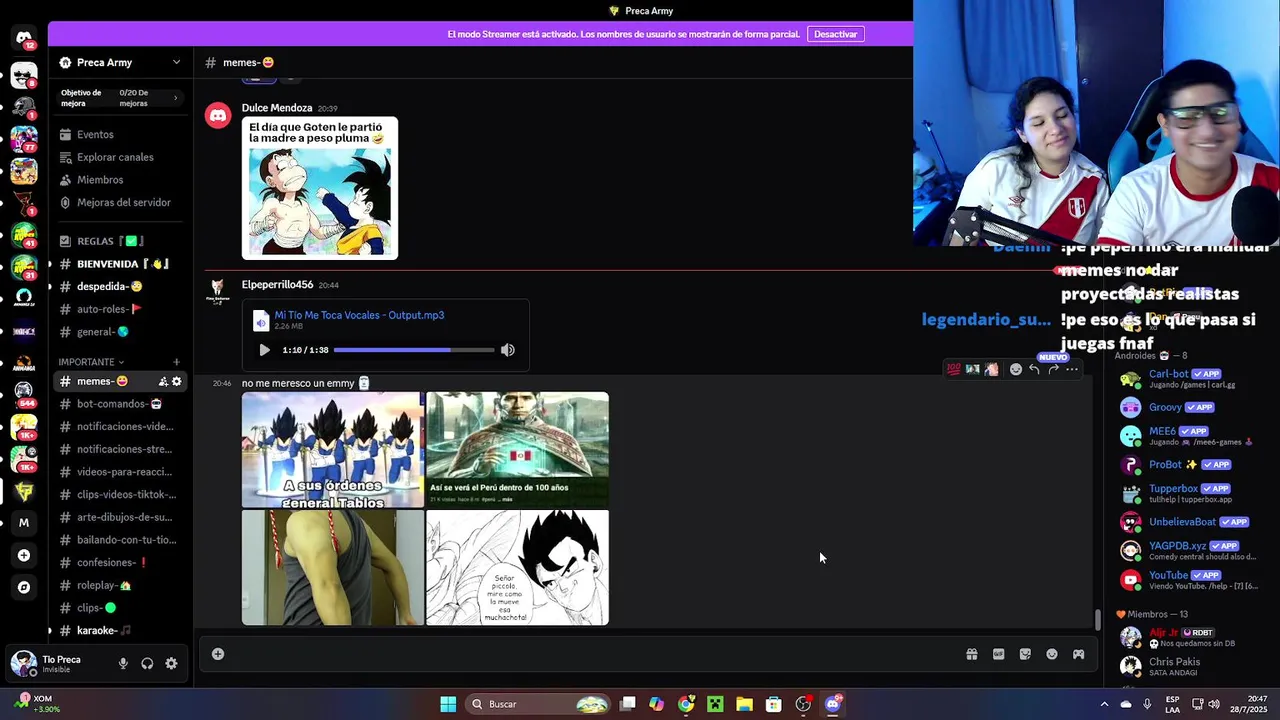Viewport: 1280px width, 720px height.
Task: Open the despedida channel
Action: pyautogui.click(x=120, y=286)
